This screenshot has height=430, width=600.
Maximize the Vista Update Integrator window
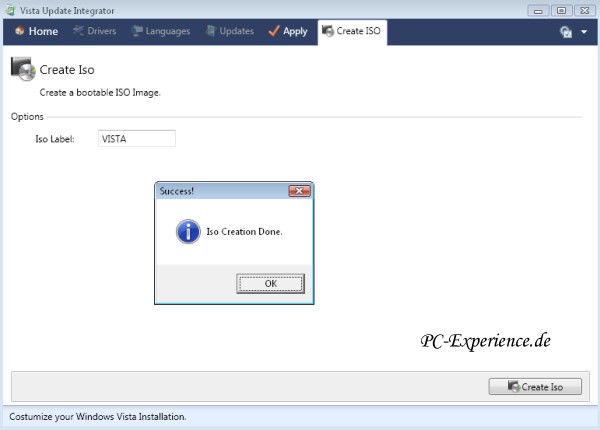(561, 10)
